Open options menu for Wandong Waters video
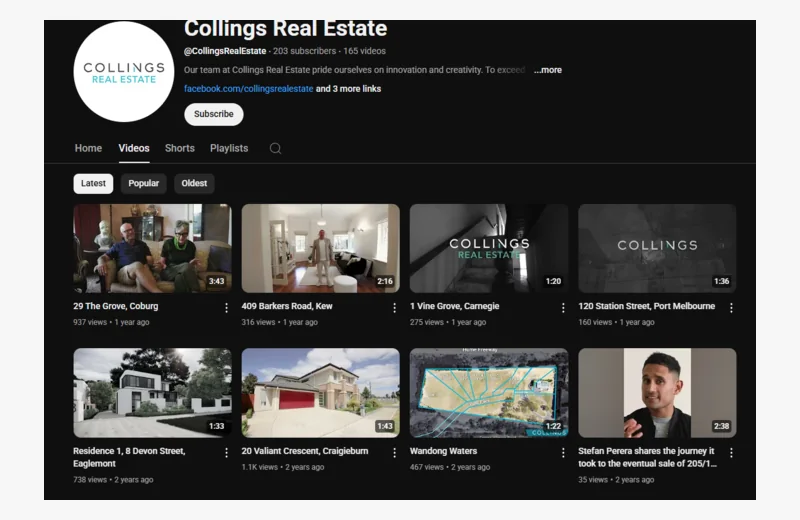Image resolution: width=800 pixels, height=520 pixels. coord(563,453)
